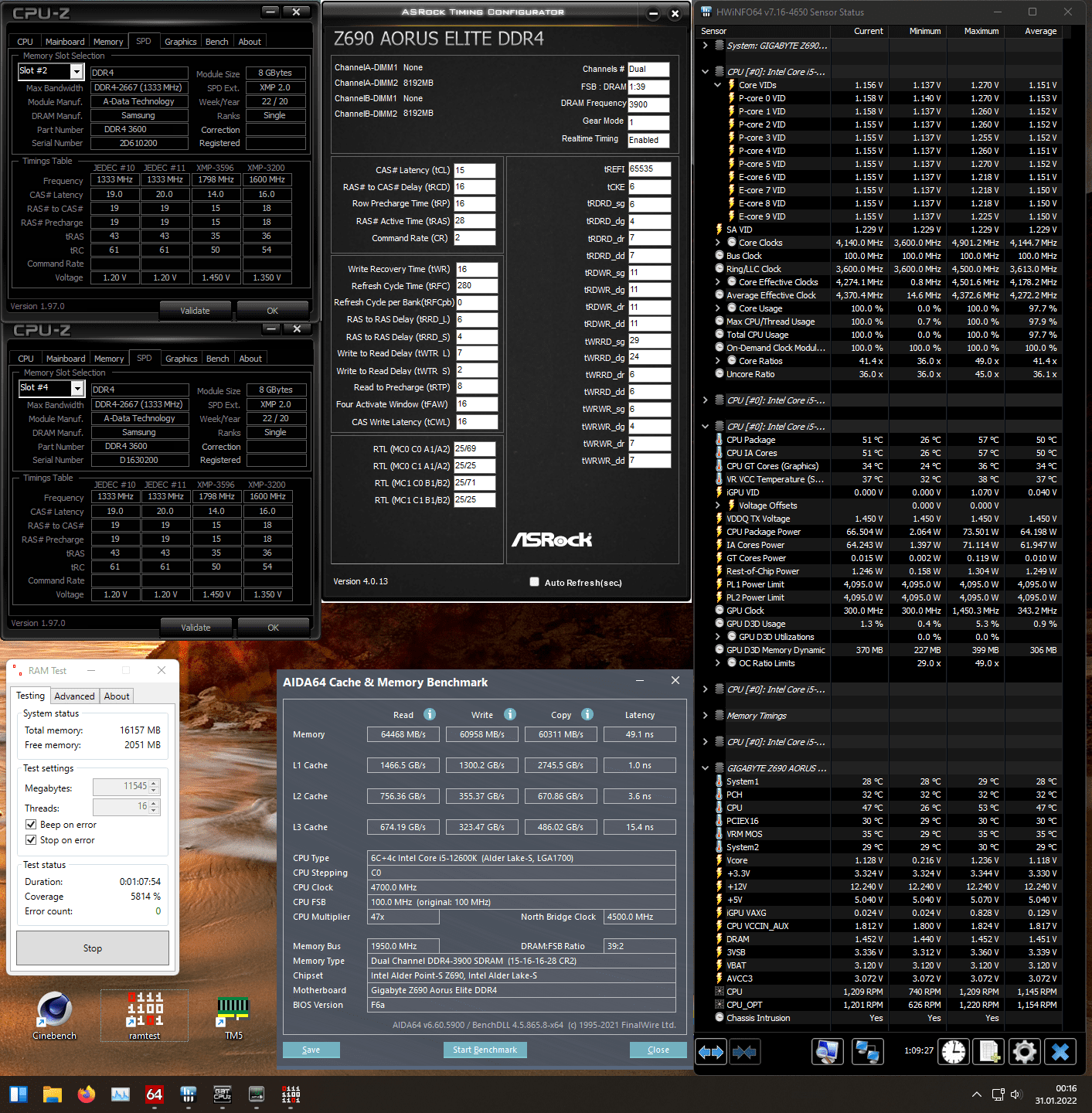Click the AIDA64 Read info icon
Screen dimensions: 1092x1113
click(430, 714)
